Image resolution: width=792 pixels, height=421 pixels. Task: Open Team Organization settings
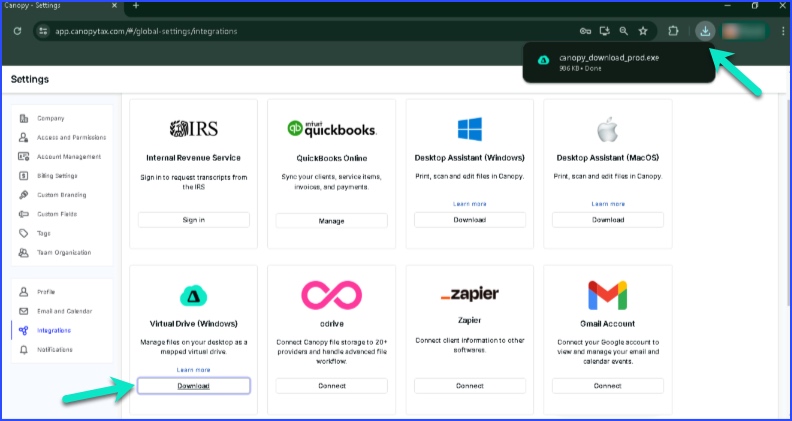(64, 253)
